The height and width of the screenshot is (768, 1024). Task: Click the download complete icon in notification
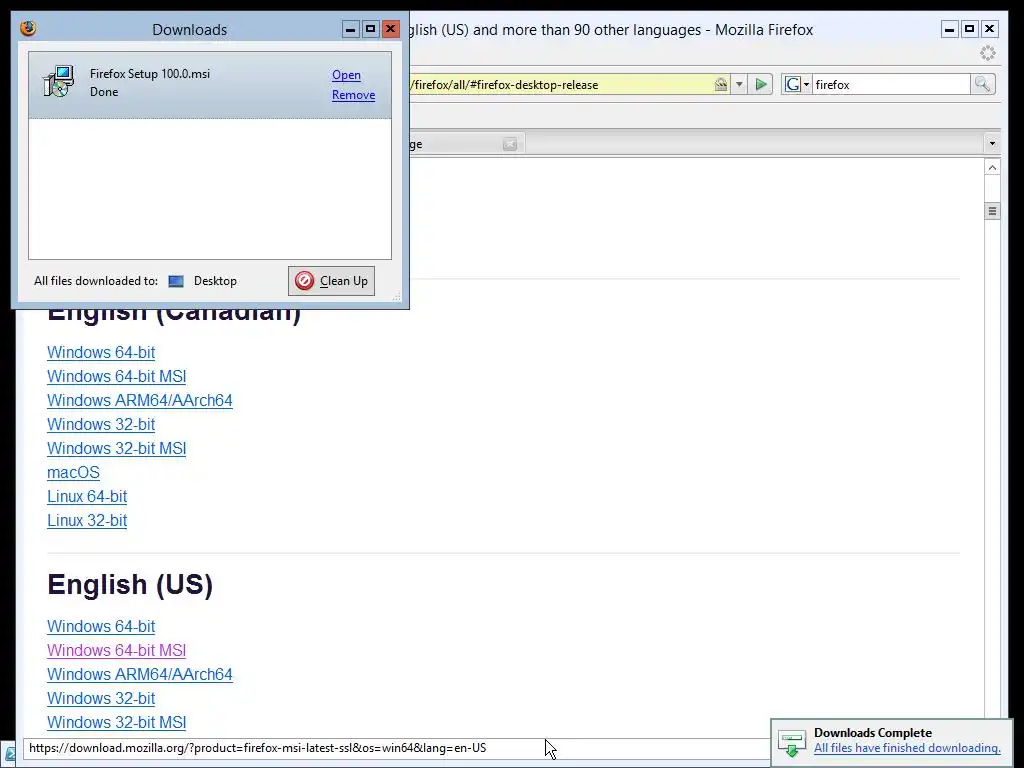(792, 743)
